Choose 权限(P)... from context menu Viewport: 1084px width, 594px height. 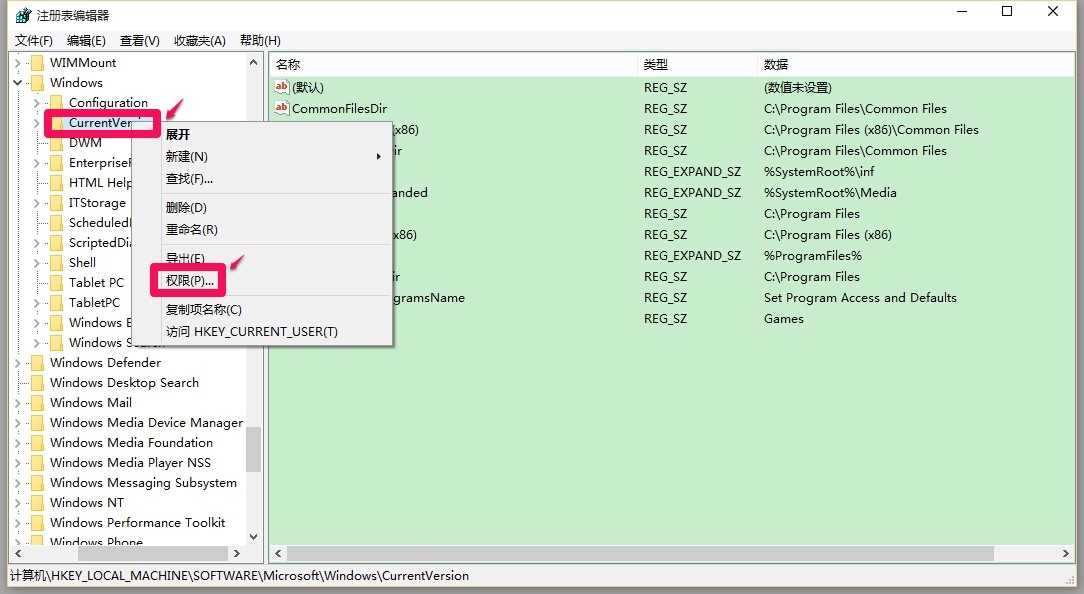[190, 280]
